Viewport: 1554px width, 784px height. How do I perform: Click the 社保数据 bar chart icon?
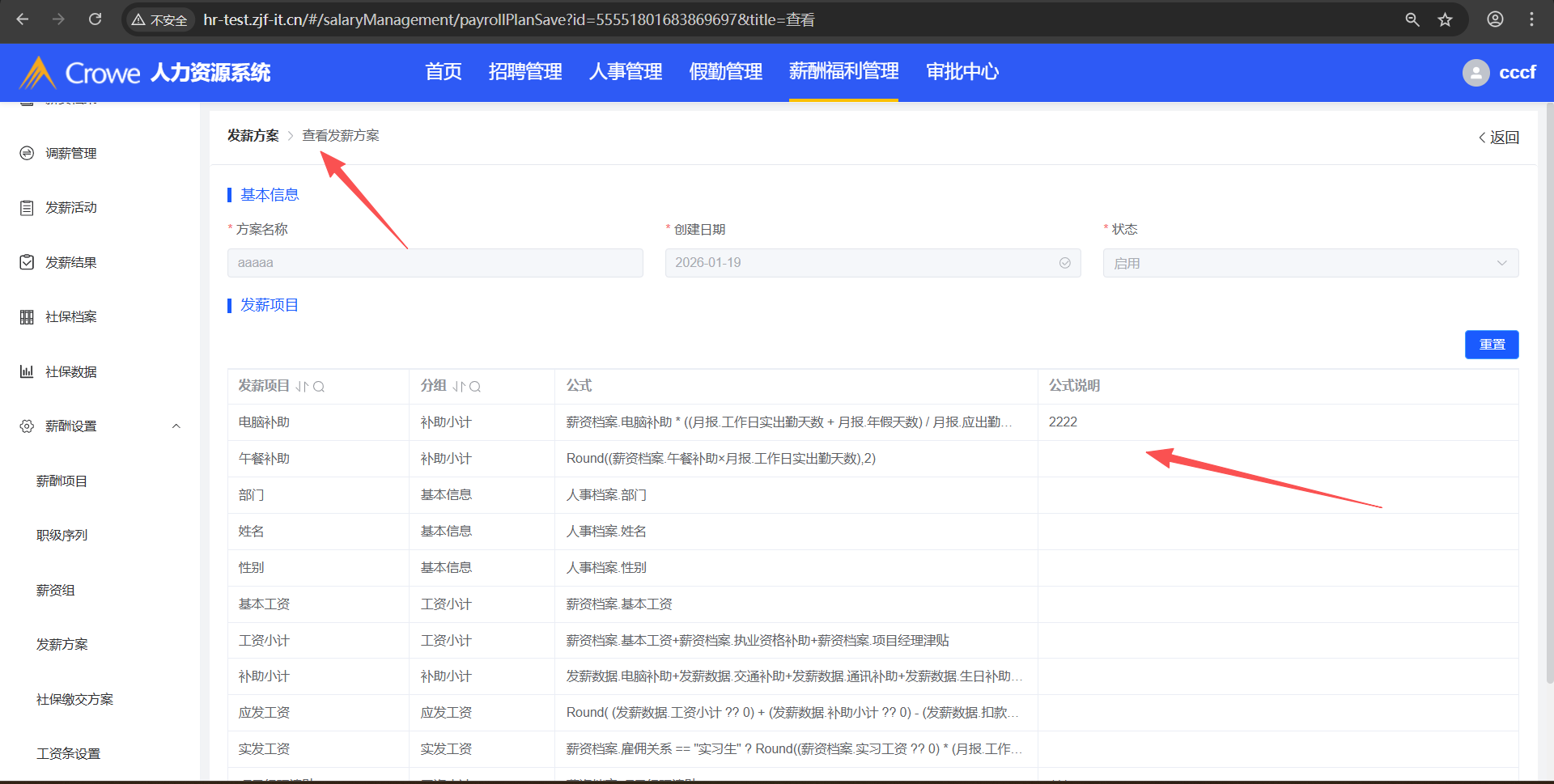pyautogui.click(x=27, y=371)
